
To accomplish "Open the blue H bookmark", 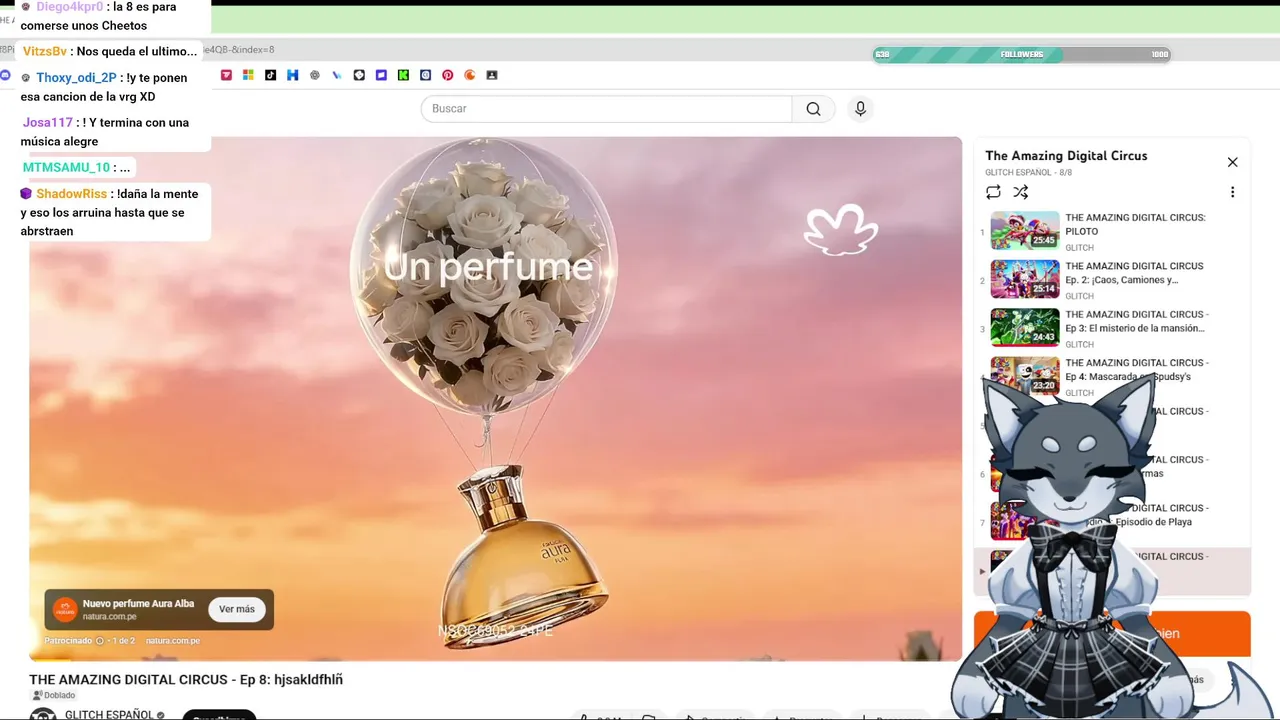I will [x=292, y=75].
